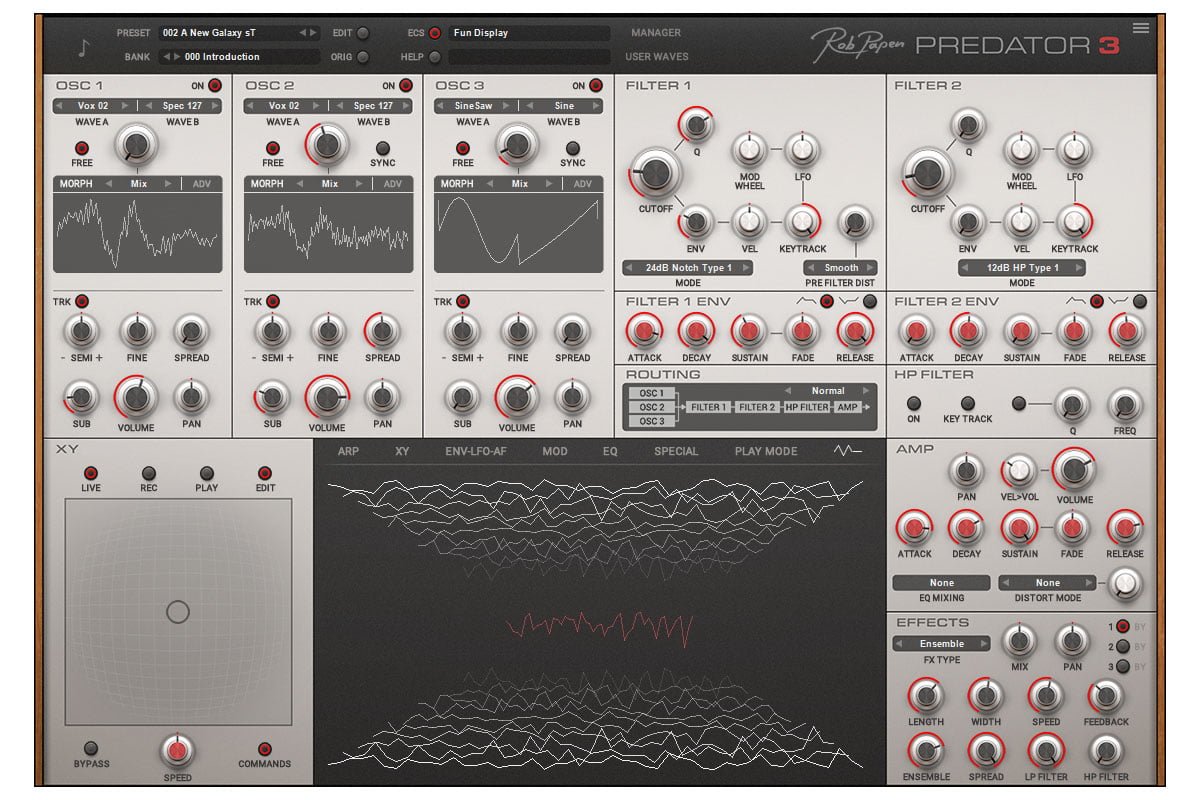The height and width of the screenshot is (800, 1200).
Task: Click the Filter 1 CUTOFF knob
Action: click(655, 172)
